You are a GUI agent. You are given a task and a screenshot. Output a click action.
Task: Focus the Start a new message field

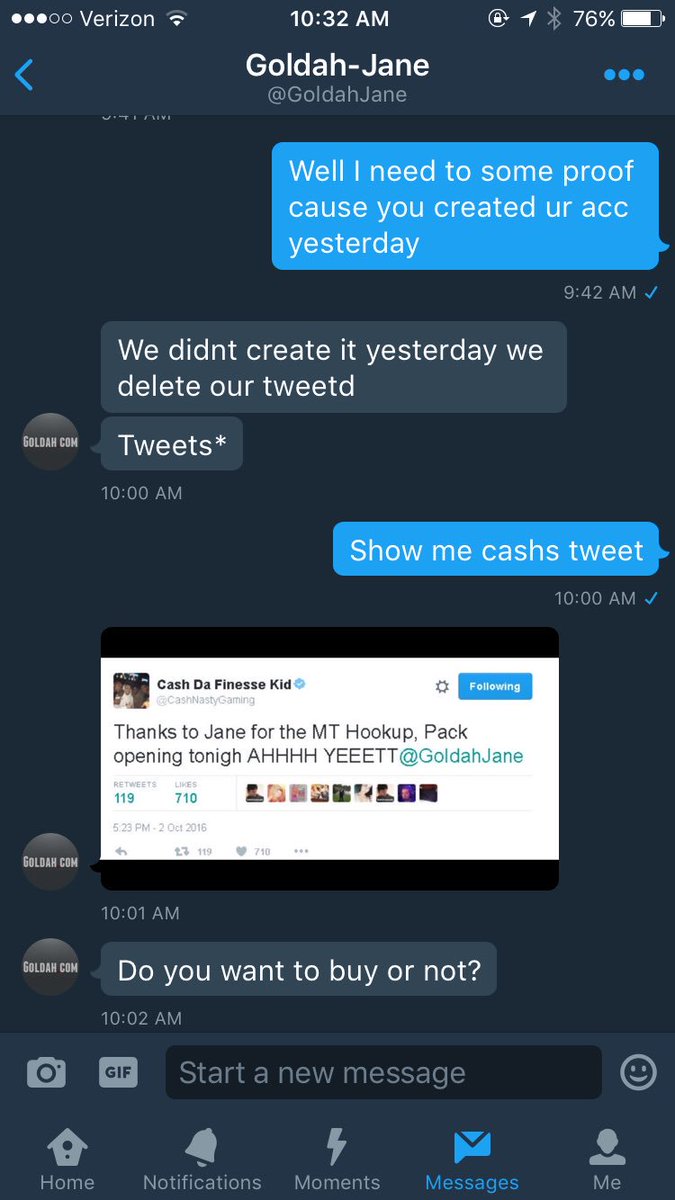(x=384, y=1073)
